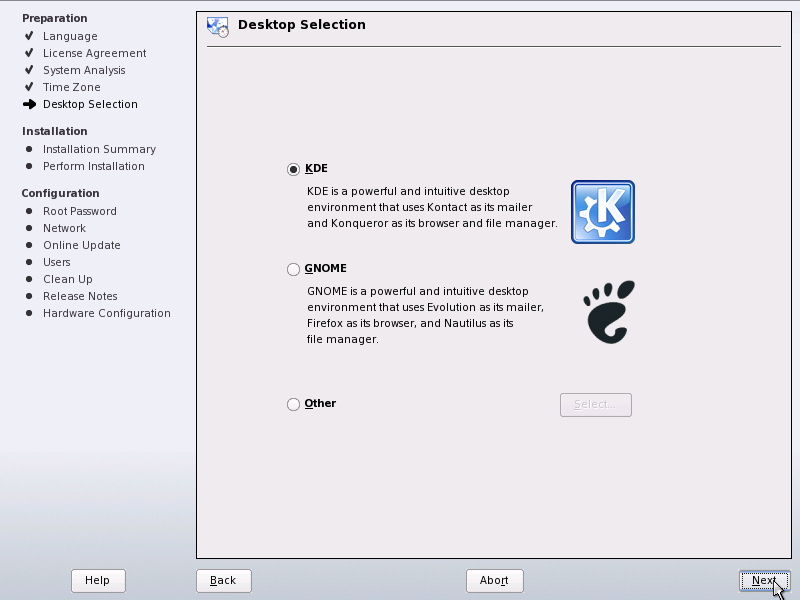This screenshot has height=600, width=800.
Task: Abort the installation
Action: point(494,581)
